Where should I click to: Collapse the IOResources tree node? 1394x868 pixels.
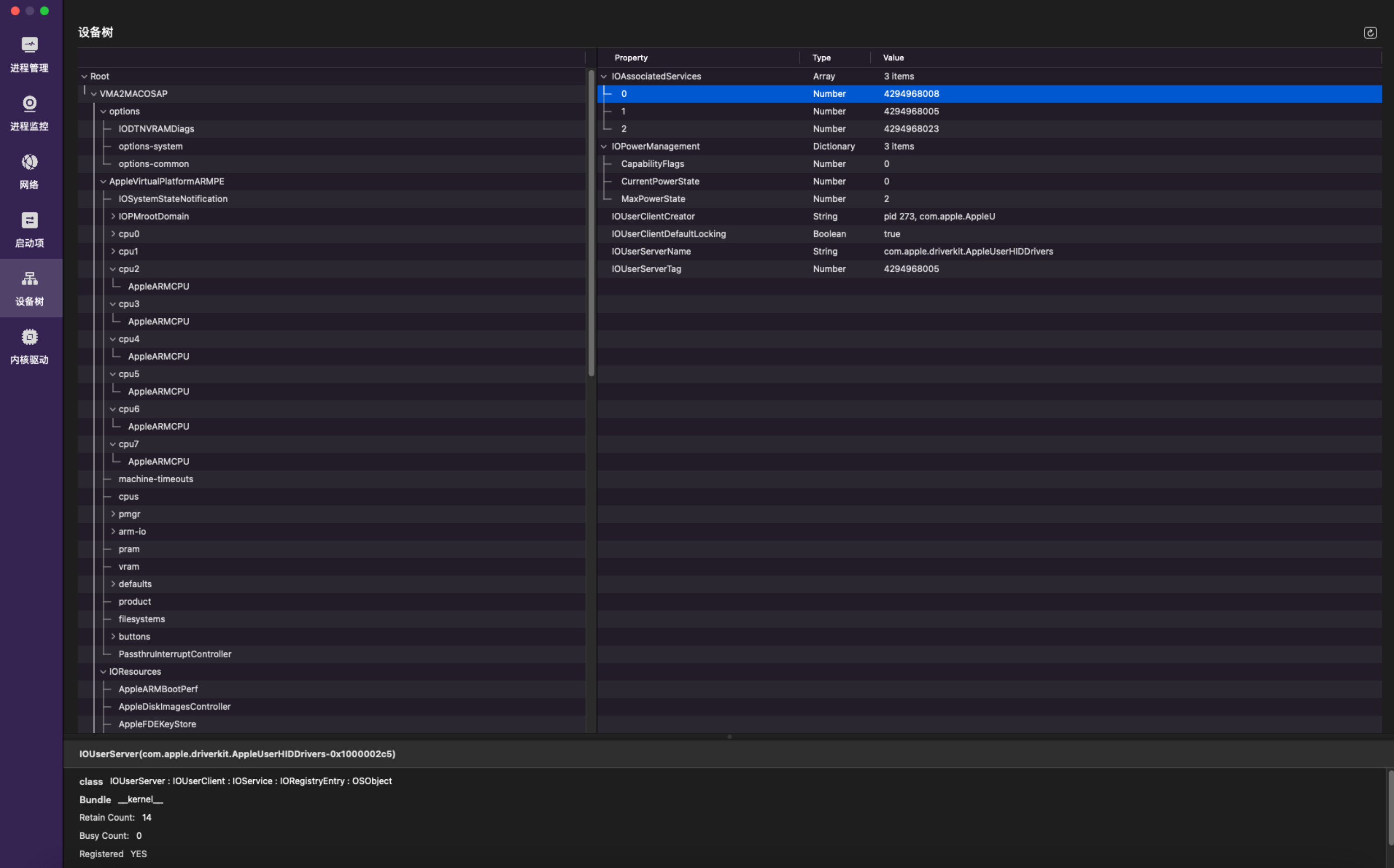(x=103, y=671)
